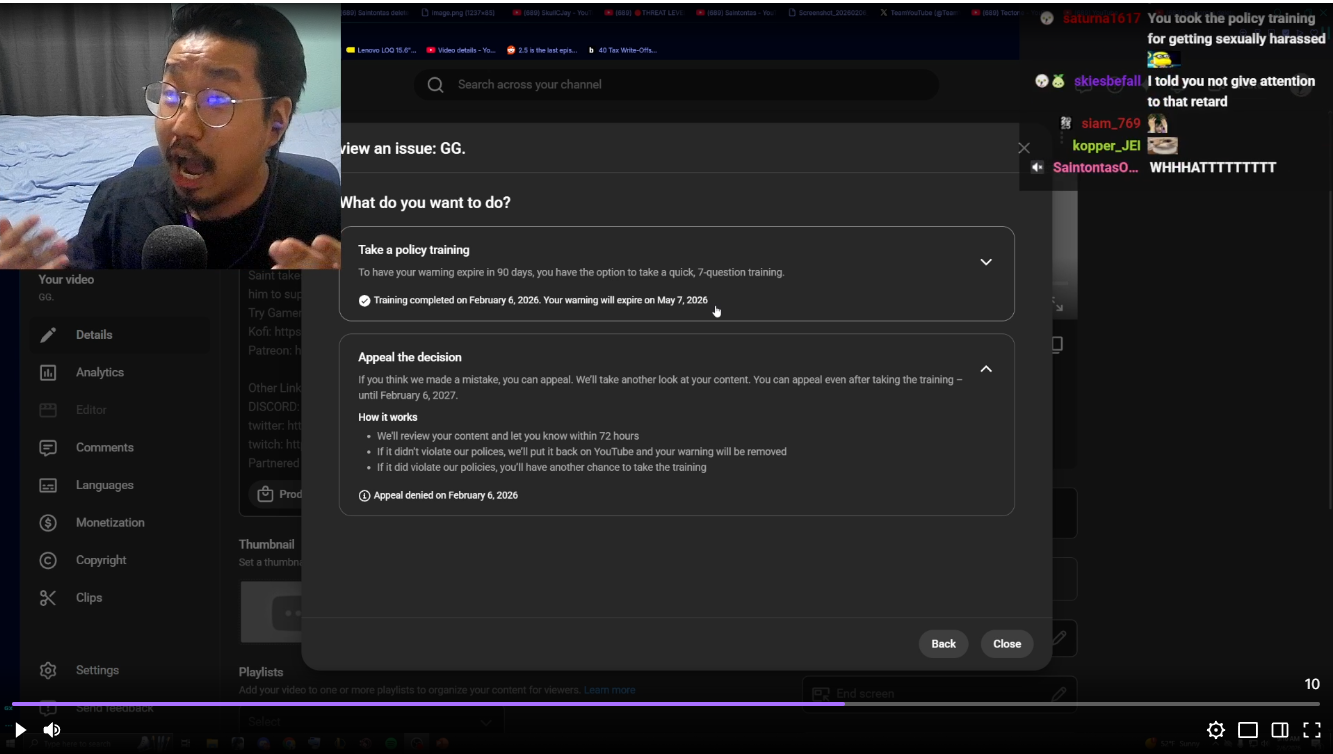1333x754 pixels.
Task: Open the Monetization dollar icon
Action: [48, 523]
